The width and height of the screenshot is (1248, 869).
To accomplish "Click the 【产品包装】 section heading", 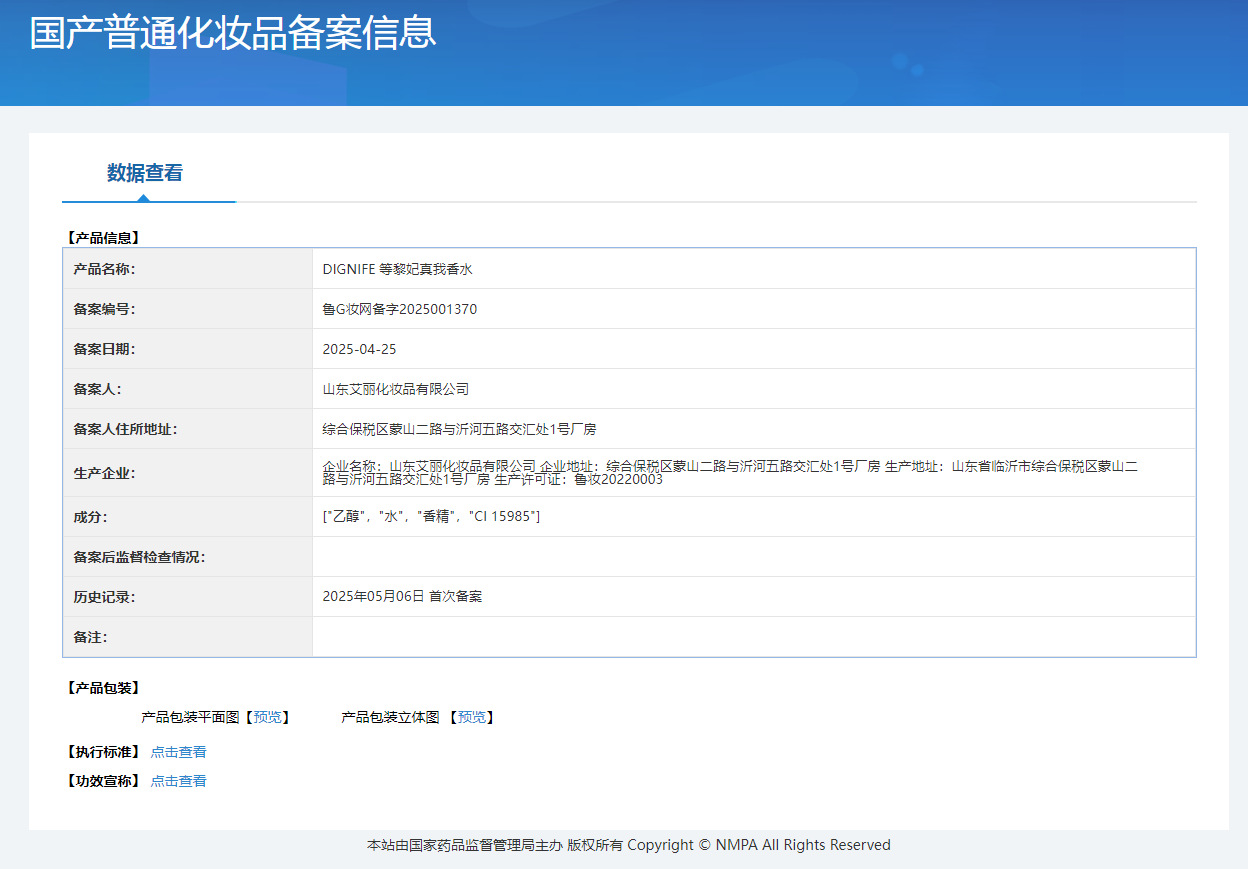I will click(x=103, y=688).
